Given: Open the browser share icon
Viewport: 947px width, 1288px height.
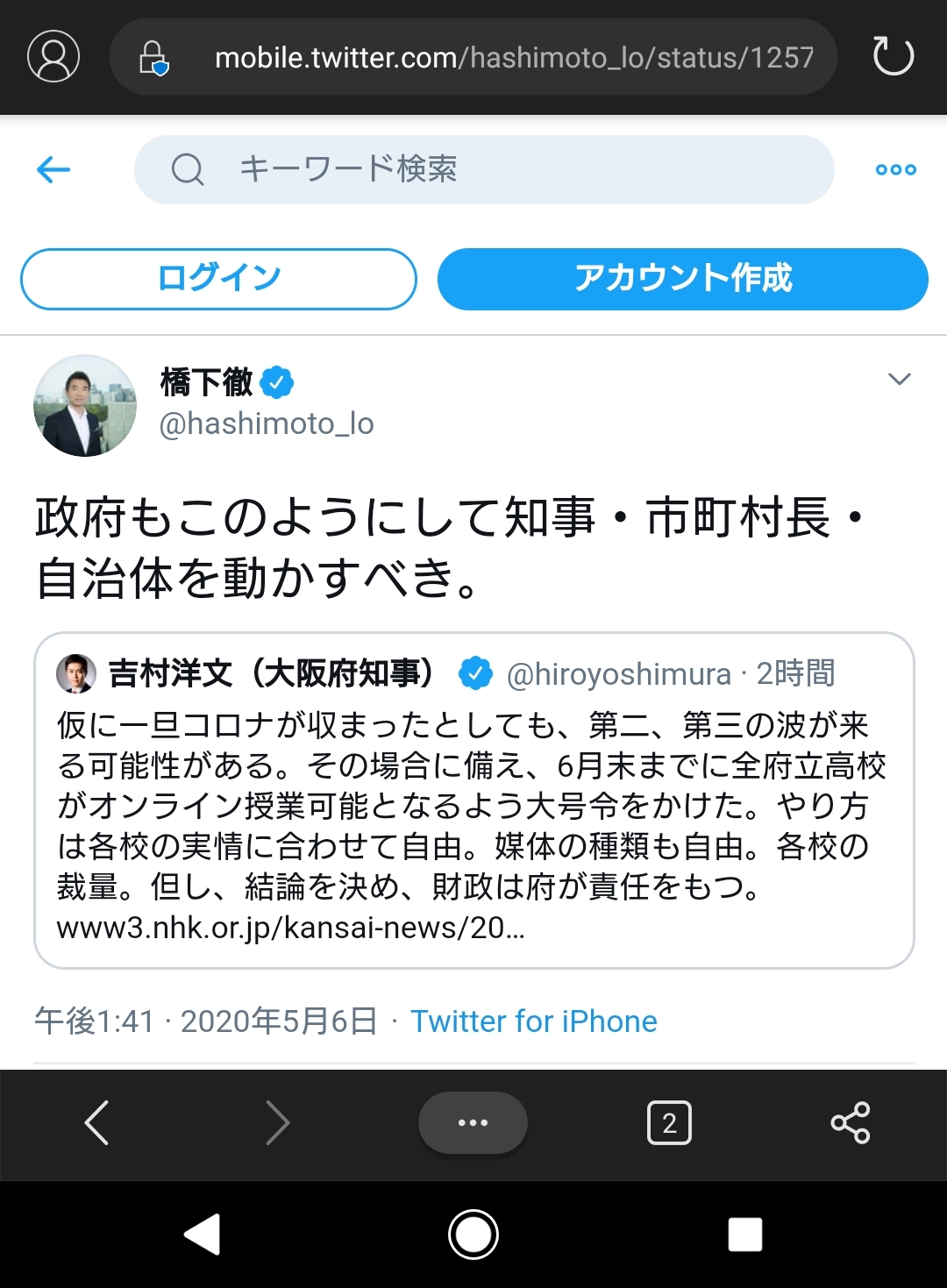Looking at the screenshot, I should (x=850, y=1122).
